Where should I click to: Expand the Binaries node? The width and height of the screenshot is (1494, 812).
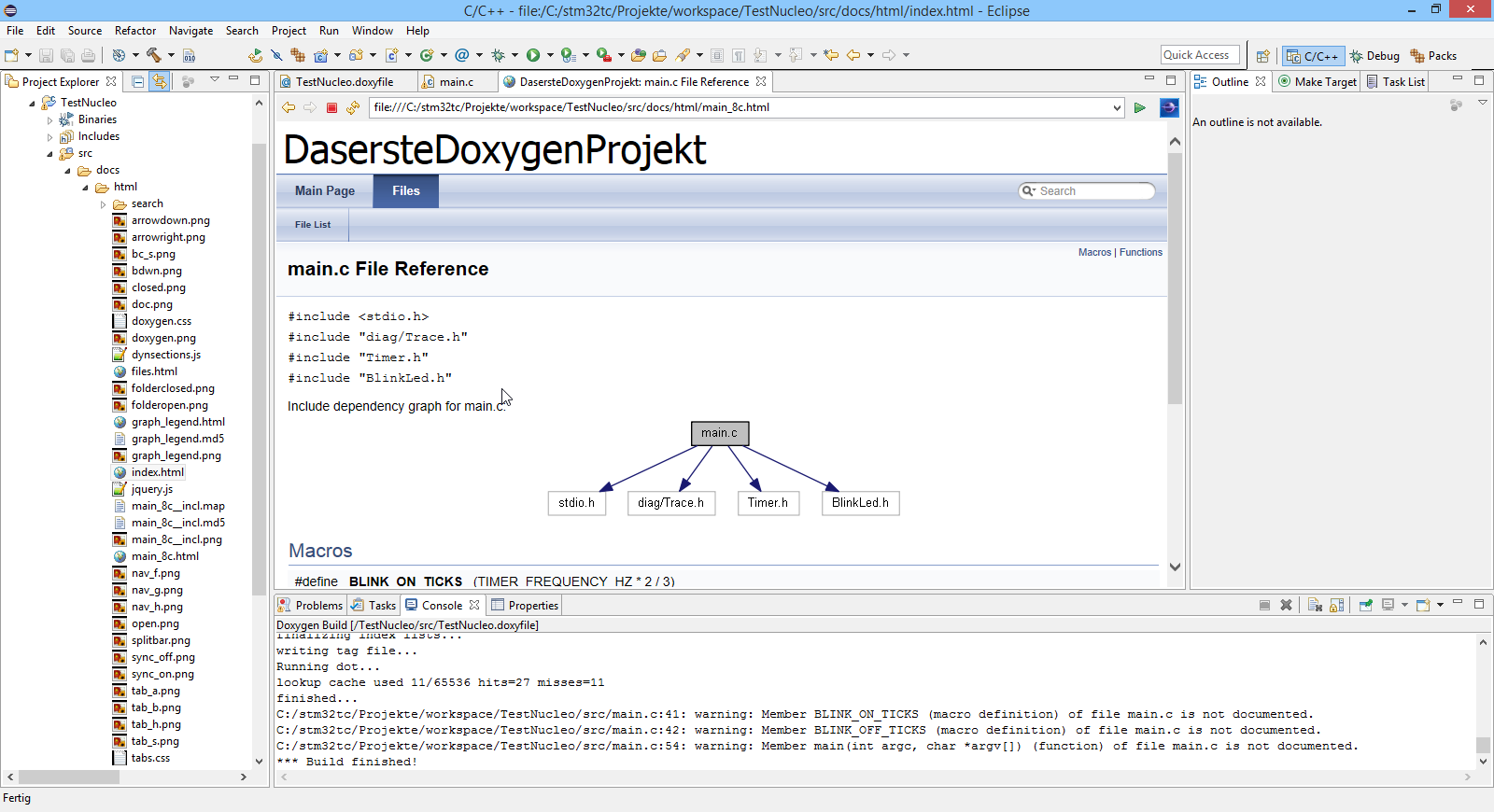tap(49, 119)
